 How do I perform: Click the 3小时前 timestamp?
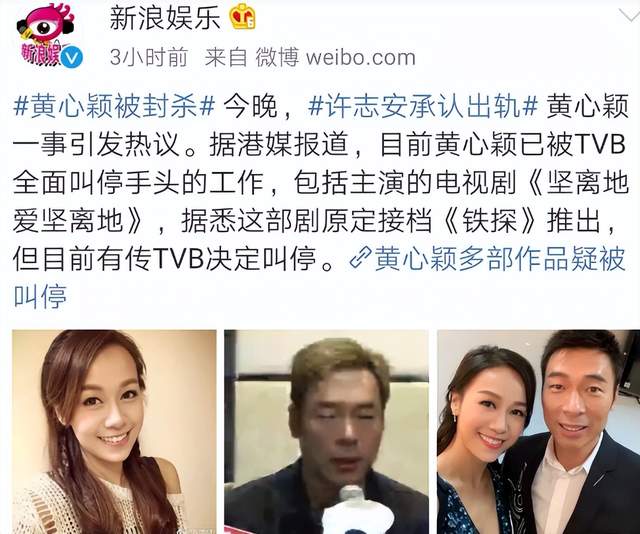[149, 57]
